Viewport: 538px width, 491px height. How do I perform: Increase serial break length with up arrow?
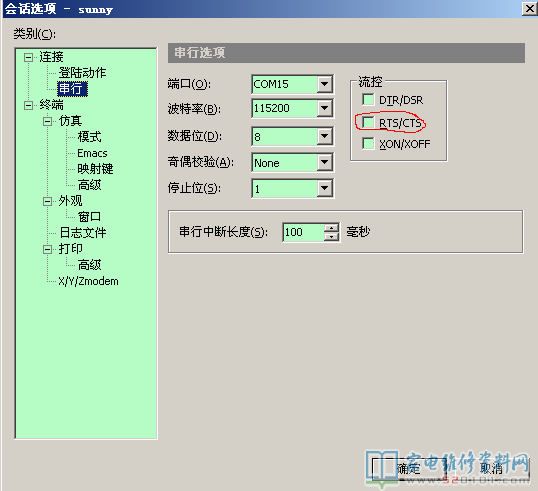(x=331, y=227)
